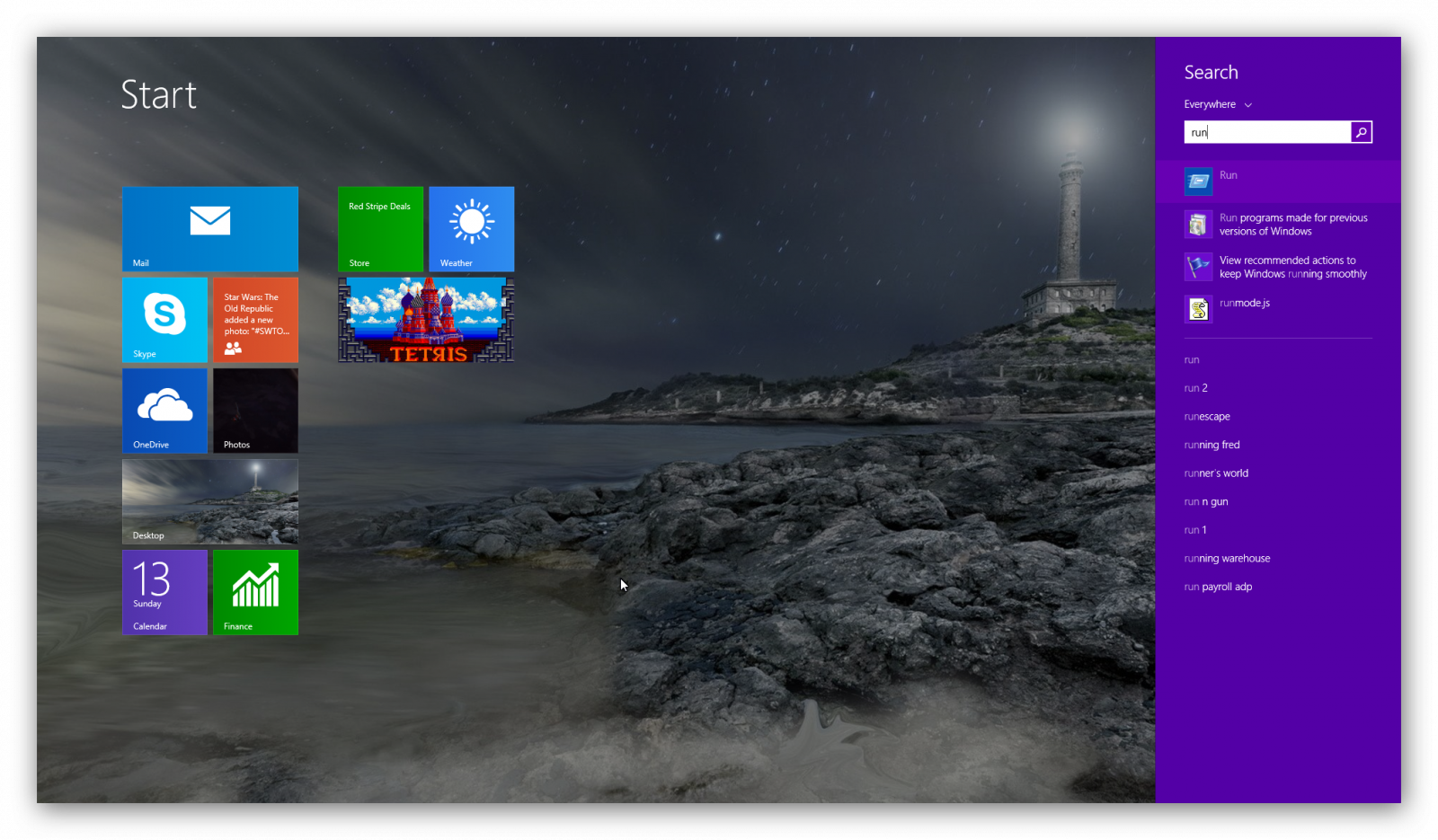Open the Weather tile
The width and height of the screenshot is (1438, 840).
pos(472,229)
